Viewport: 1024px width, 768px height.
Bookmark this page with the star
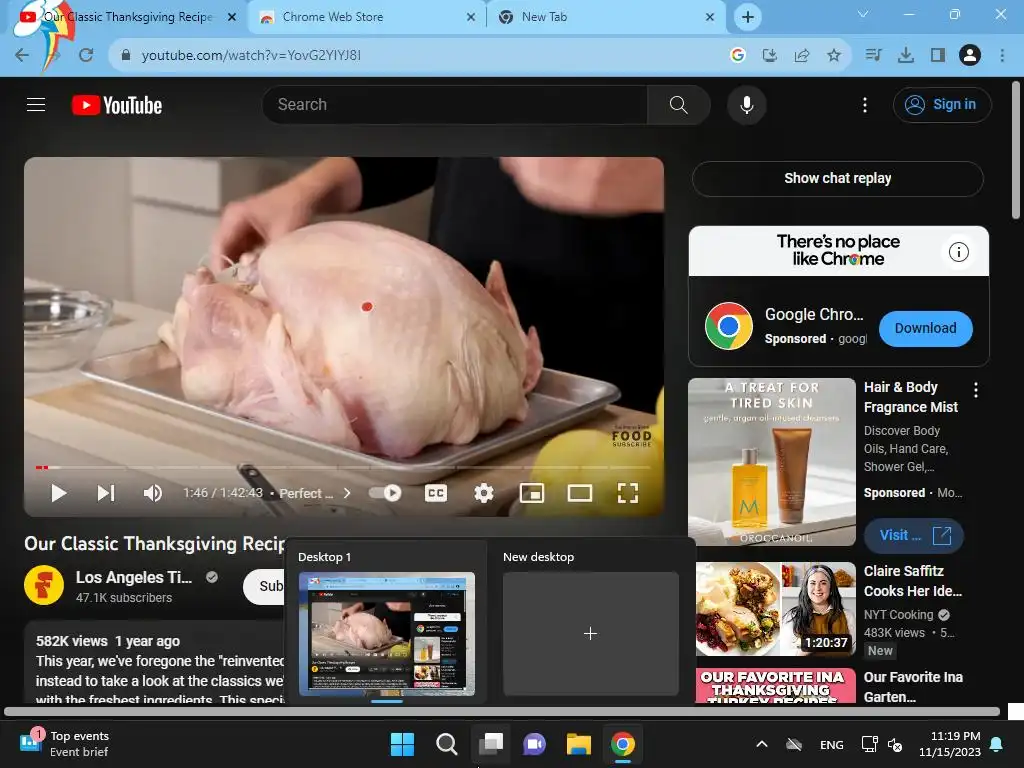(834, 55)
